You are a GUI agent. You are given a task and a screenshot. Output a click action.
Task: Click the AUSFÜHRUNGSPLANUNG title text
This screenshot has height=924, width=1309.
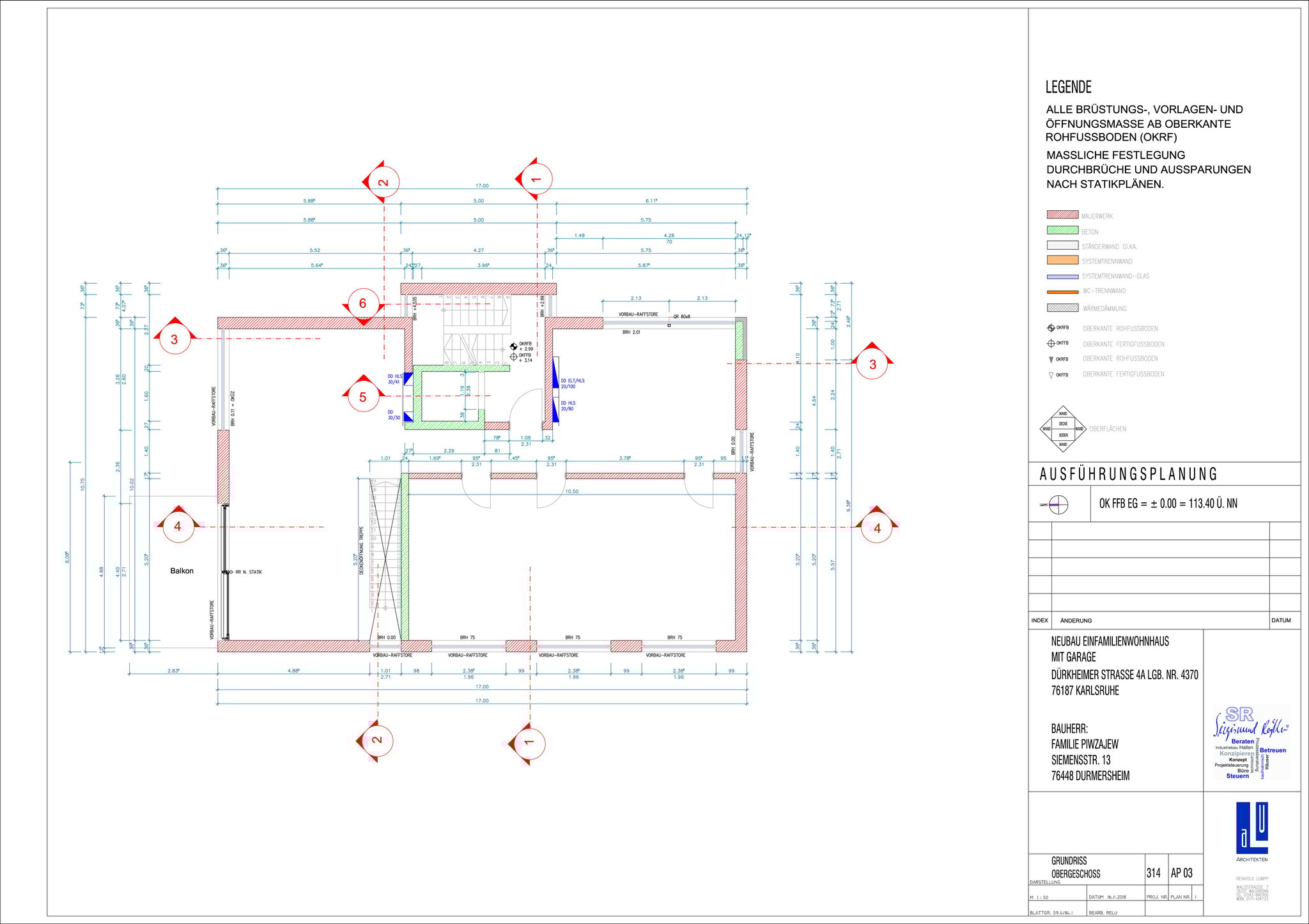point(1128,474)
